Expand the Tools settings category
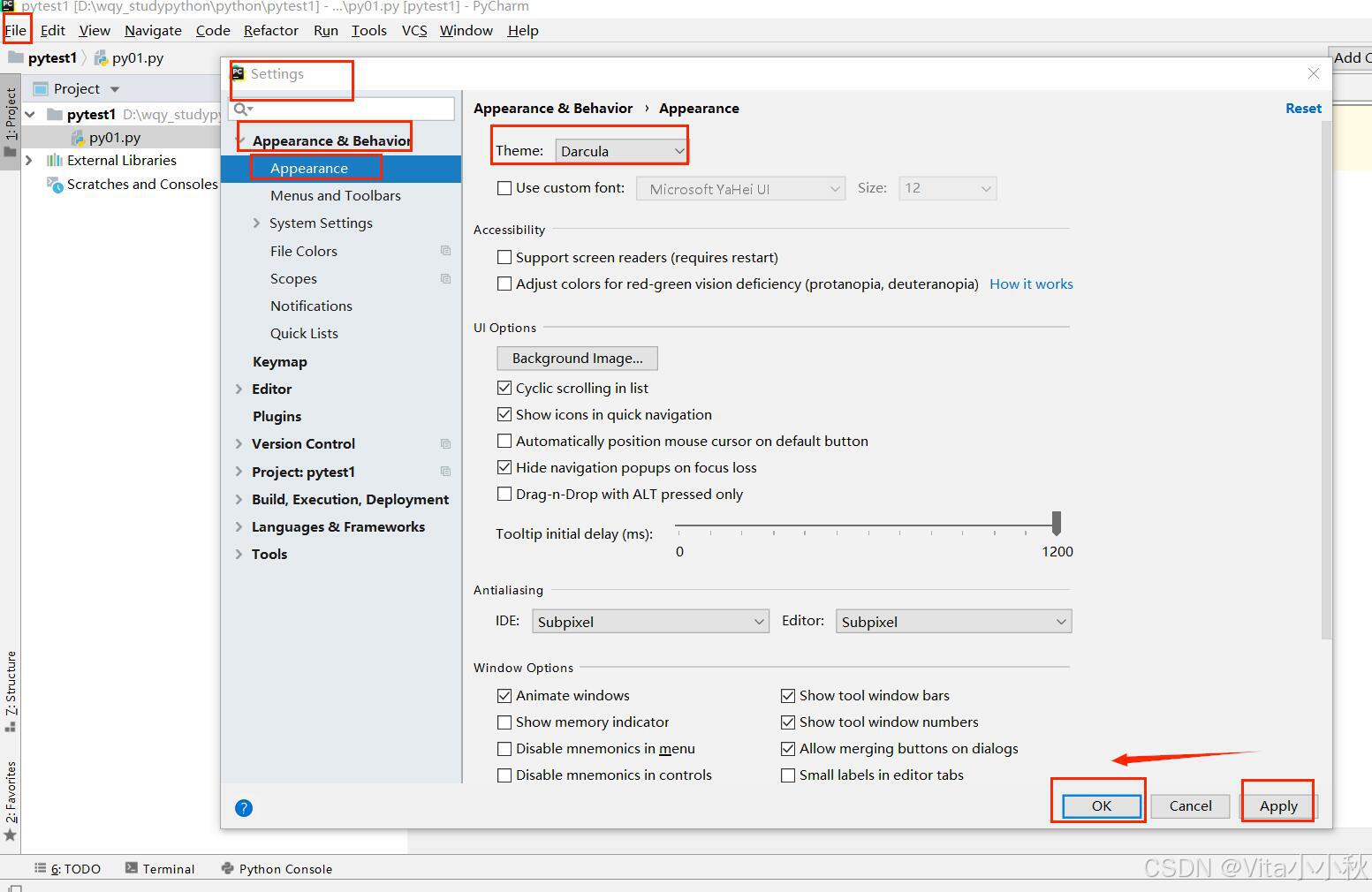Viewport: 1372px width, 892px height. (x=239, y=554)
